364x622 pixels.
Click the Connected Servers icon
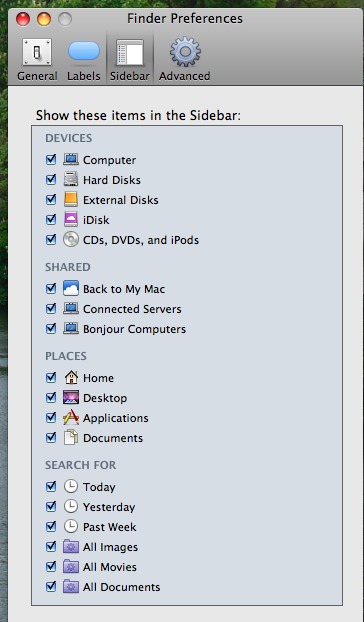(x=71, y=309)
